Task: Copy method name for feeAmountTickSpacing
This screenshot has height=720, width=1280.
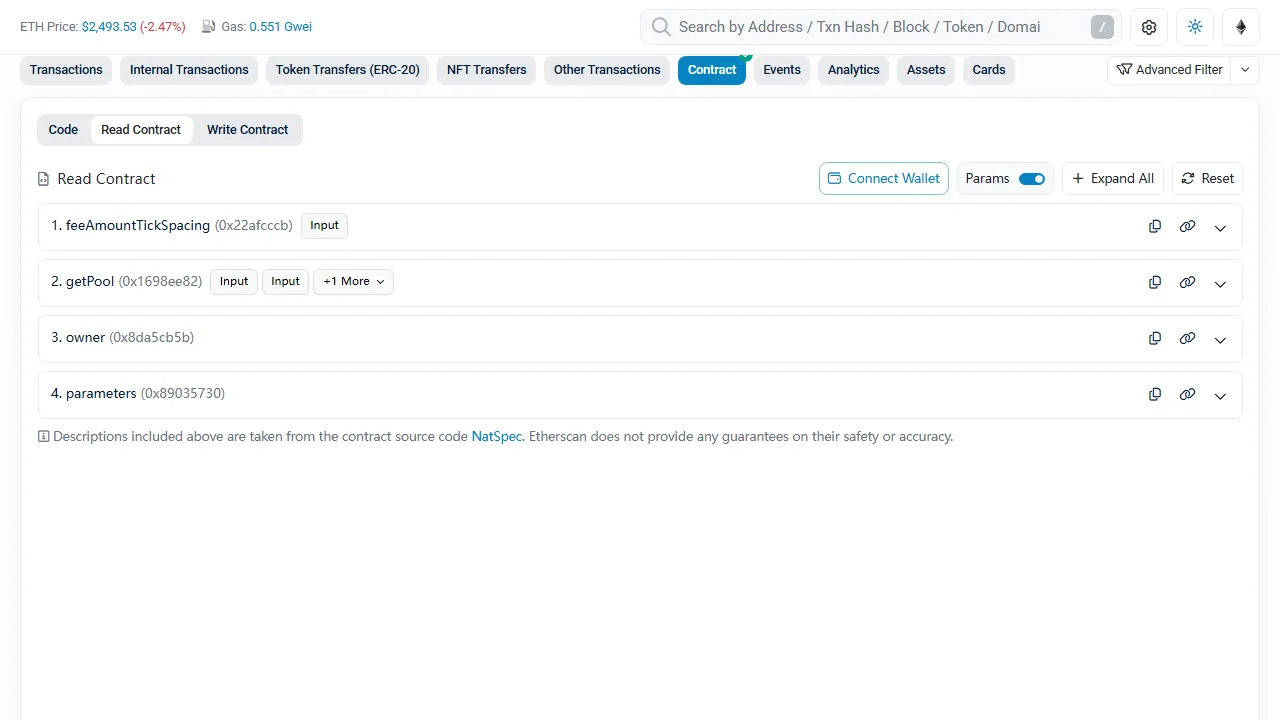Action: (x=1155, y=226)
